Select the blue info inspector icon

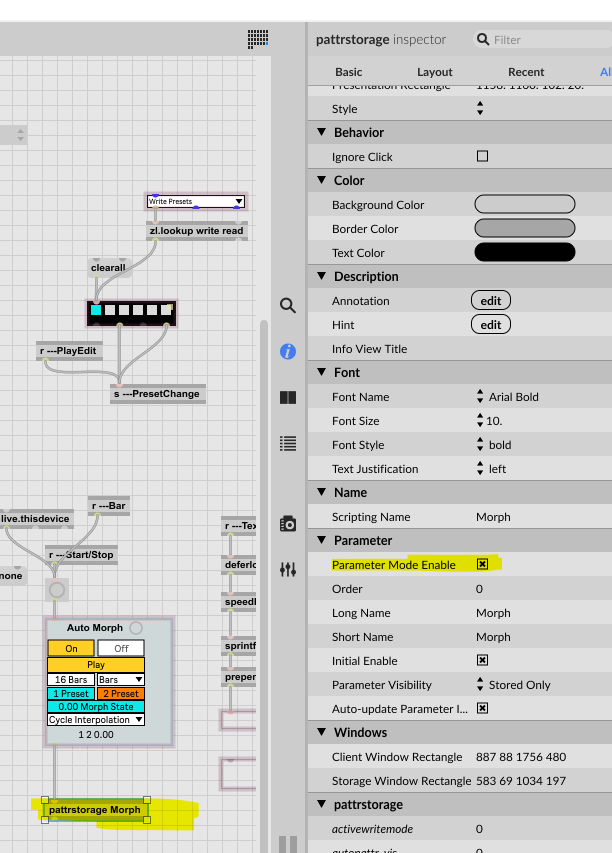point(288,351)
